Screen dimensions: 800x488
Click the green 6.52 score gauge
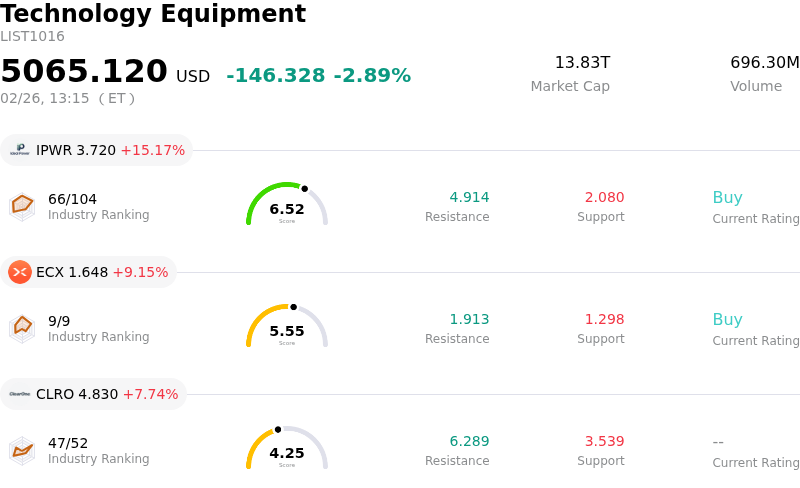click(287, 205)
